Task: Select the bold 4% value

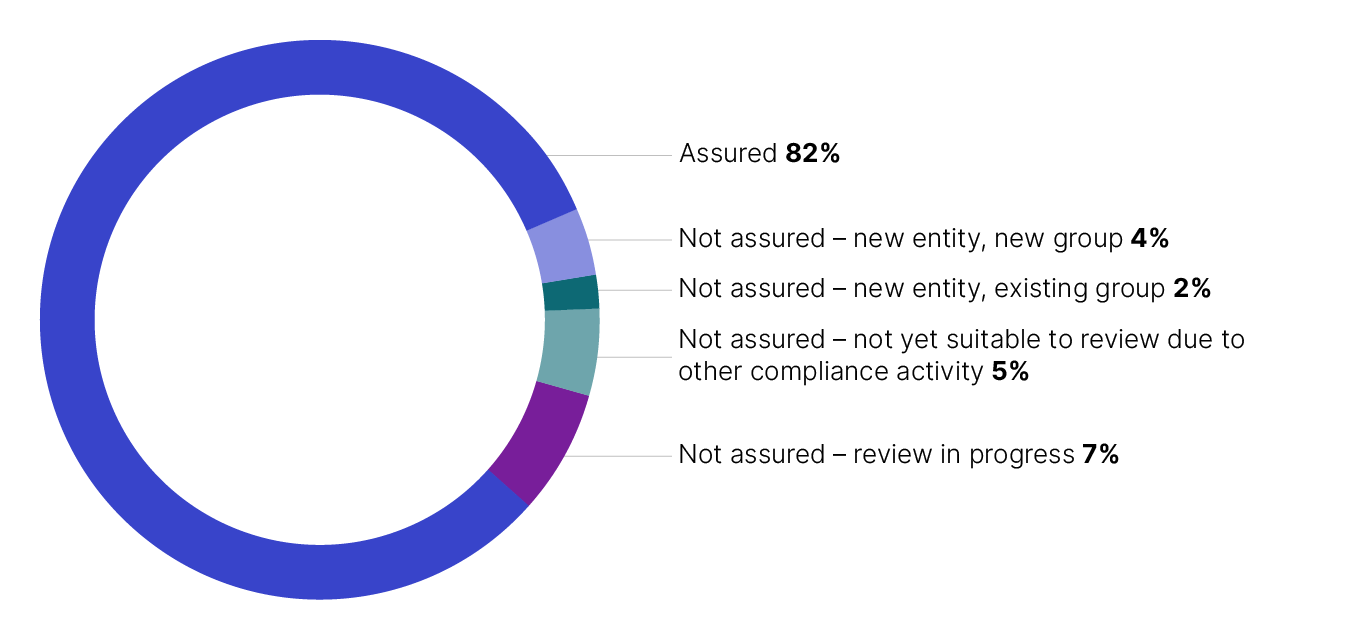Action: [1149, 239]
